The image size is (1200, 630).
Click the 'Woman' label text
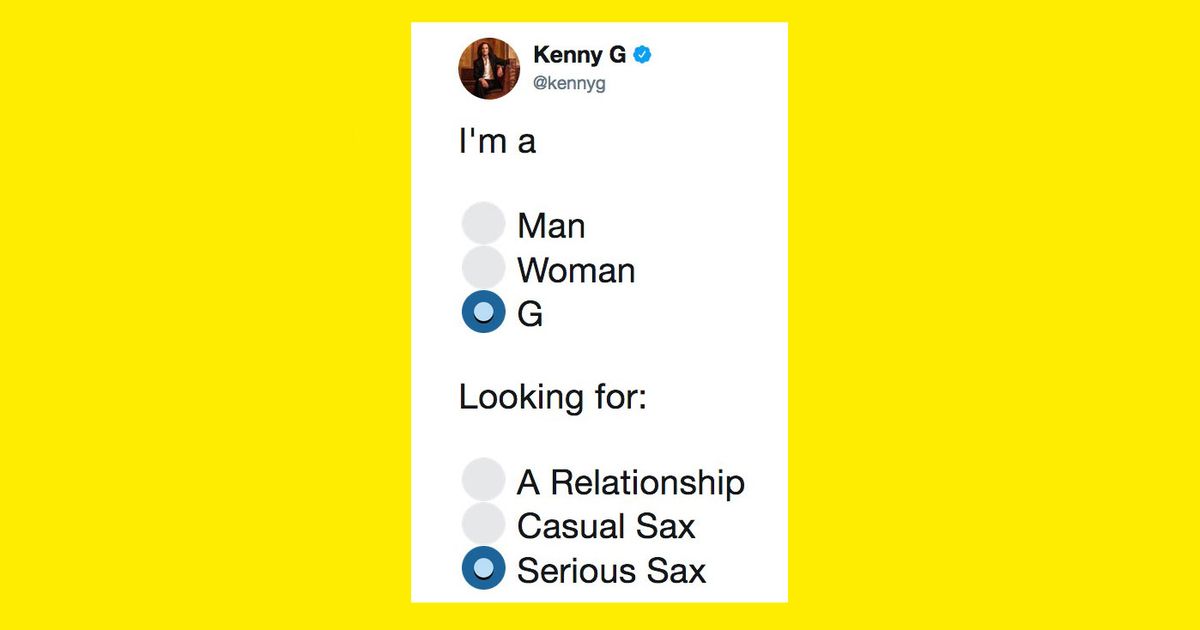click(x=575, y=269)
